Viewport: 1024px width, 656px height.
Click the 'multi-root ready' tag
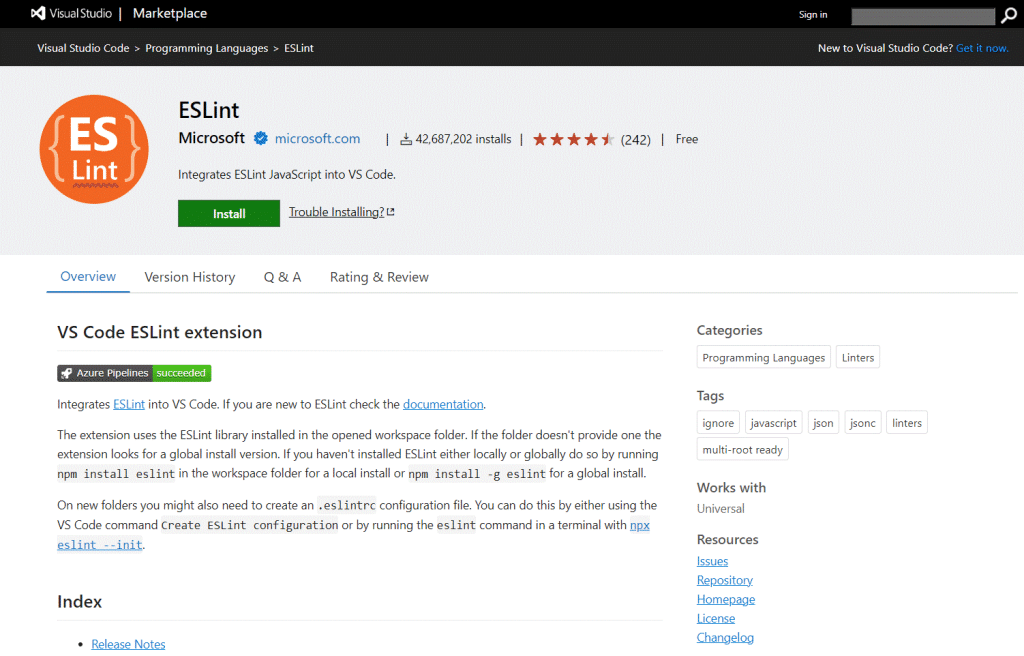pos(742,450)
